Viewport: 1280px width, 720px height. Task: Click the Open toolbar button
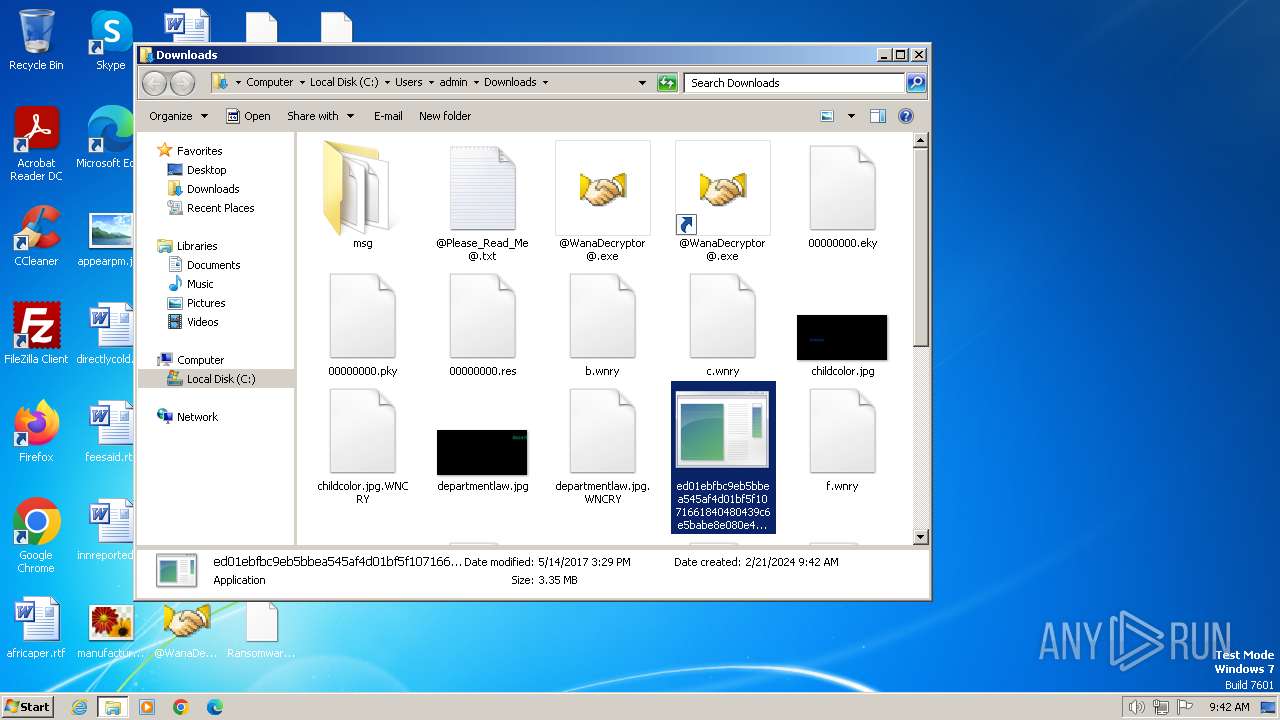[x=248, y=116]
